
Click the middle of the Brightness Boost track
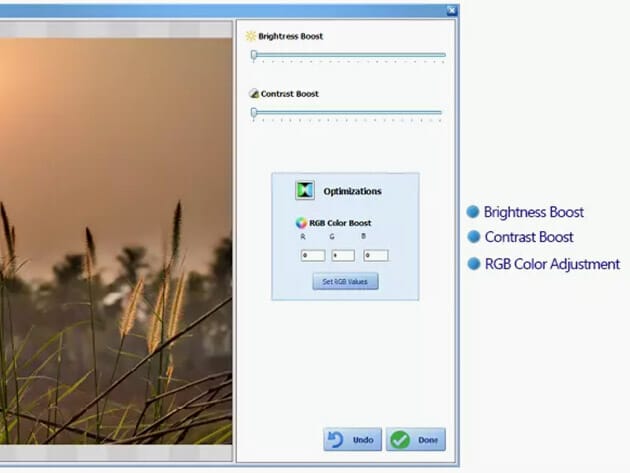pyautogui.click(x=348, y=56)
